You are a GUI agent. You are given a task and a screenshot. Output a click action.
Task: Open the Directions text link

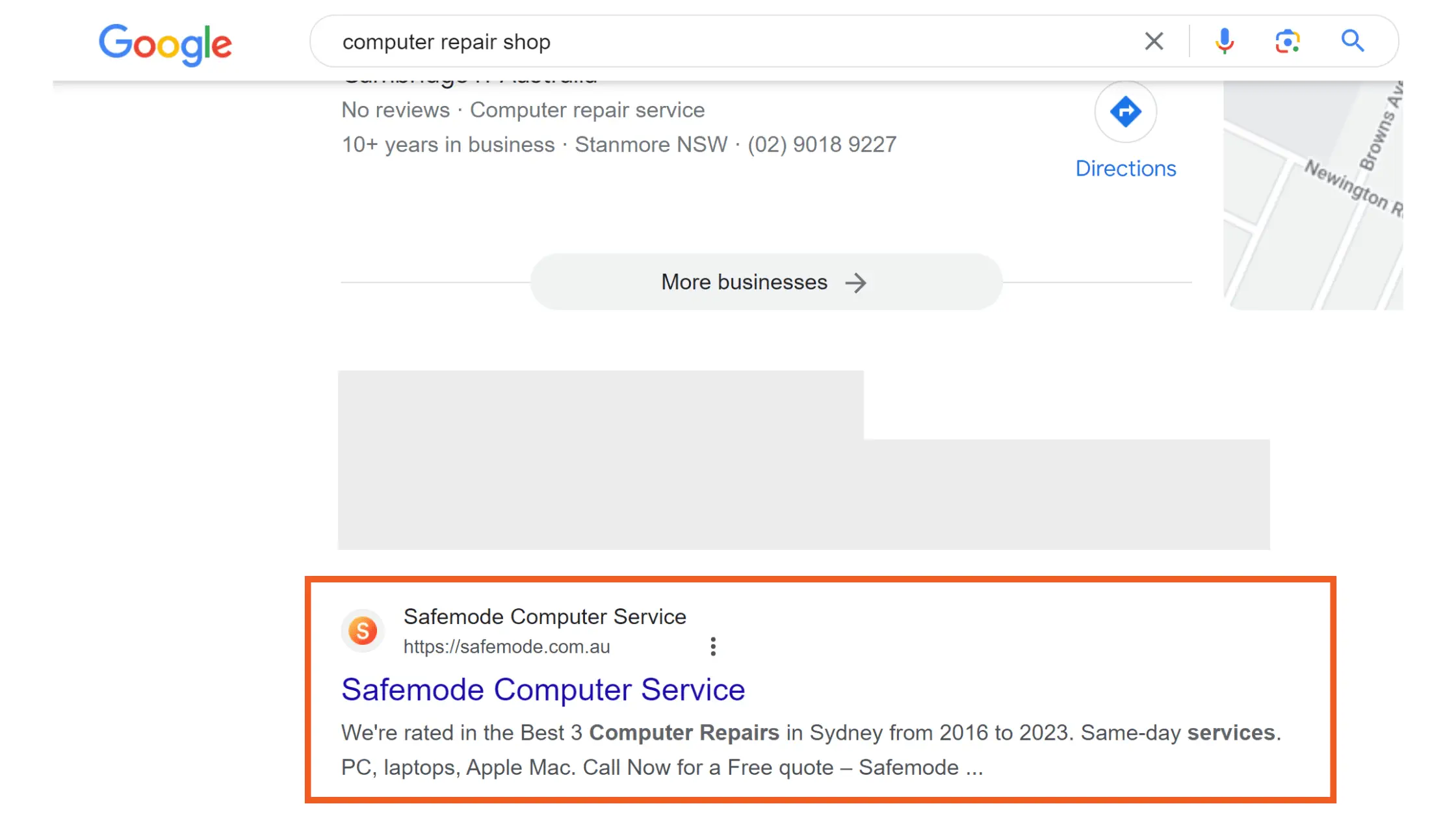point(1125,168)
